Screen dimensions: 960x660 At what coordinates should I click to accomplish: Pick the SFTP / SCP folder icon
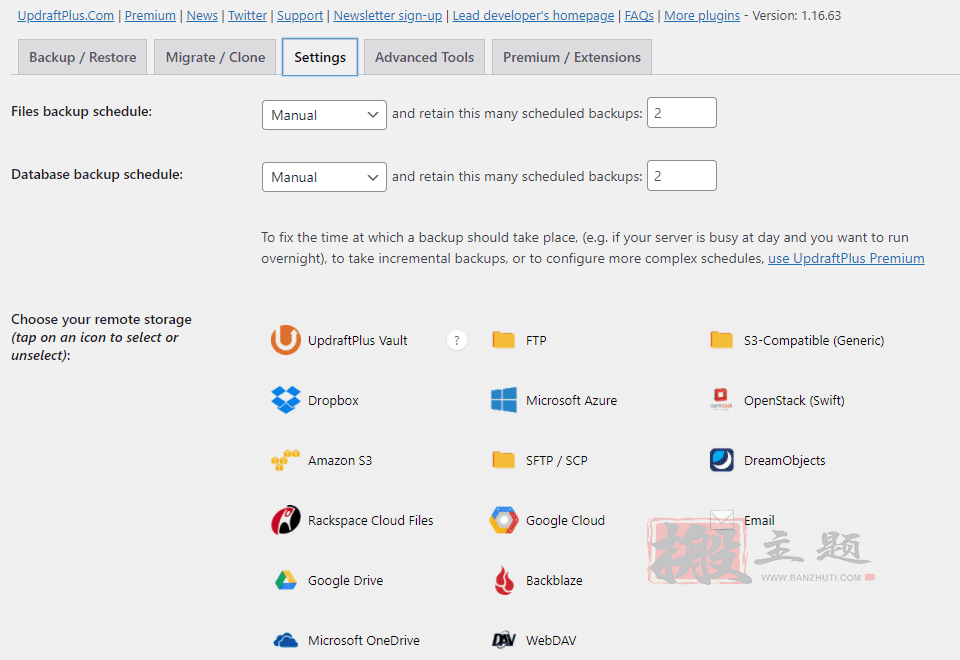coord(504,460)
